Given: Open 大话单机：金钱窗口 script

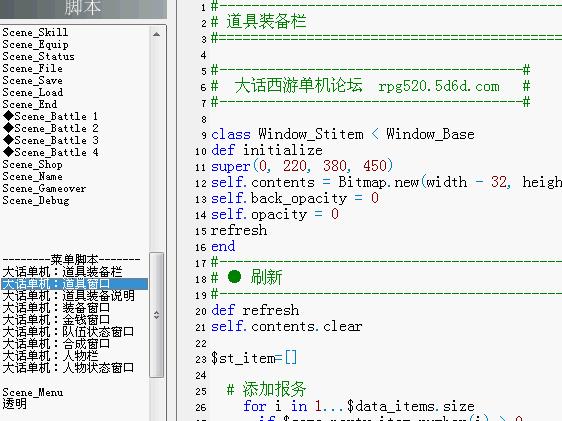Looking at the screenshot, I should coord(56,320).
